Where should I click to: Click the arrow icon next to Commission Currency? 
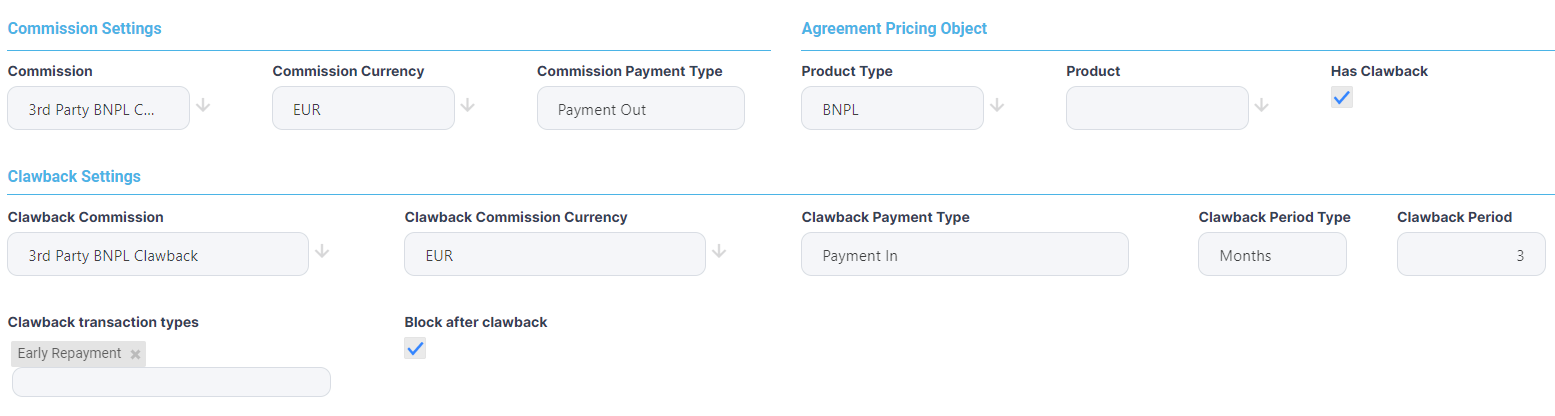coord(467,106)
